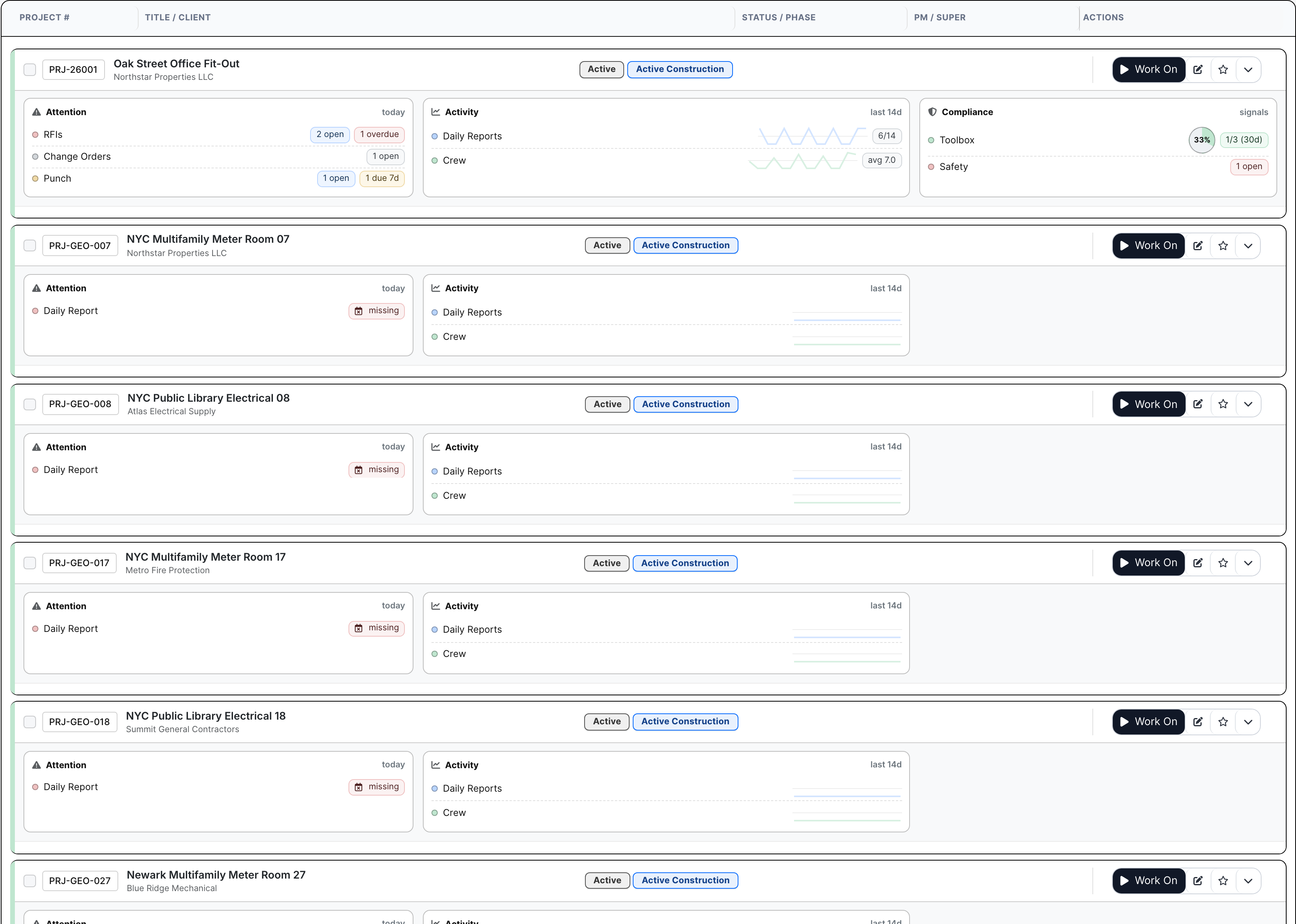Viewport: 1296px width, 924px height.
Task: Start Work On for PRJ-GEO-007
Action: pos(1149,246)
